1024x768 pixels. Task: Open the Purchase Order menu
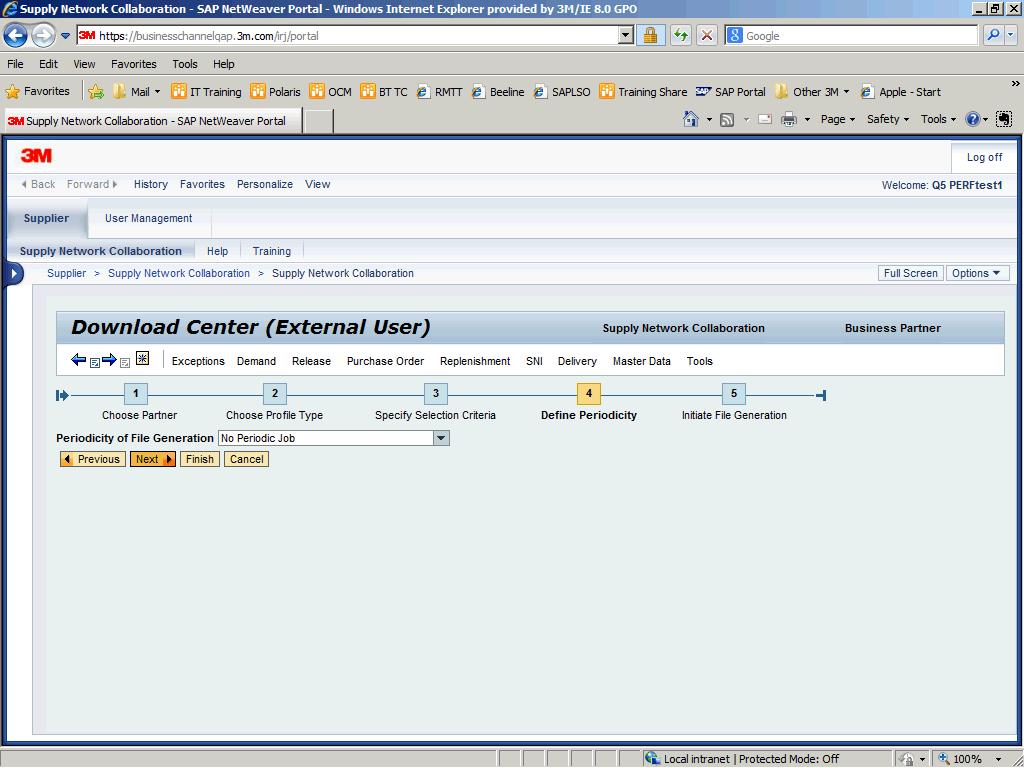(x=385, y=361)
